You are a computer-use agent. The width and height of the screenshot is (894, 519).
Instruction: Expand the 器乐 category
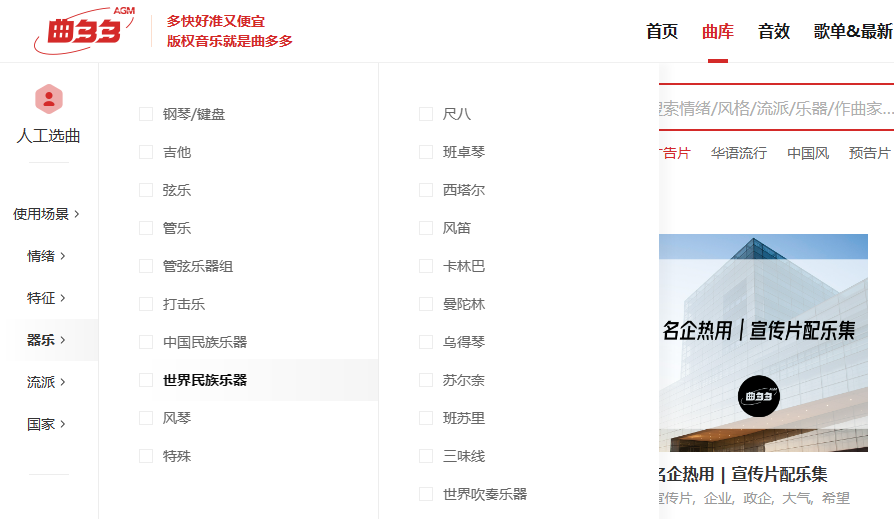pos(46,340)
